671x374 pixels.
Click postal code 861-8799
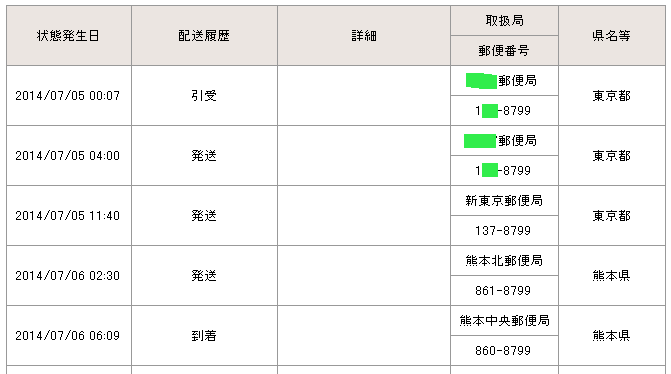503,291
